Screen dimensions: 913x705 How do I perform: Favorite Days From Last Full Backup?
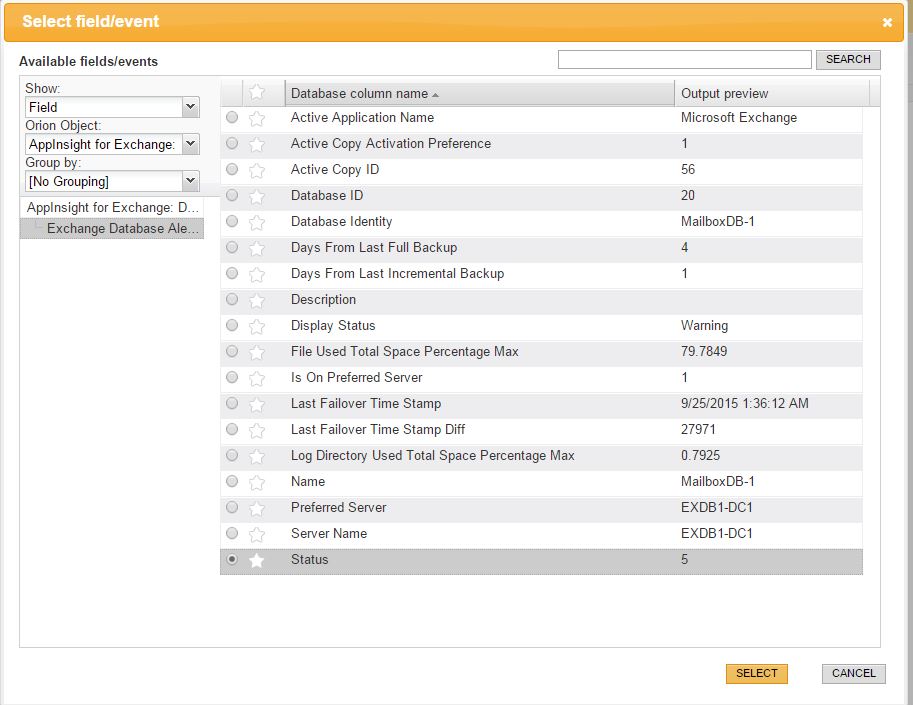257,248
